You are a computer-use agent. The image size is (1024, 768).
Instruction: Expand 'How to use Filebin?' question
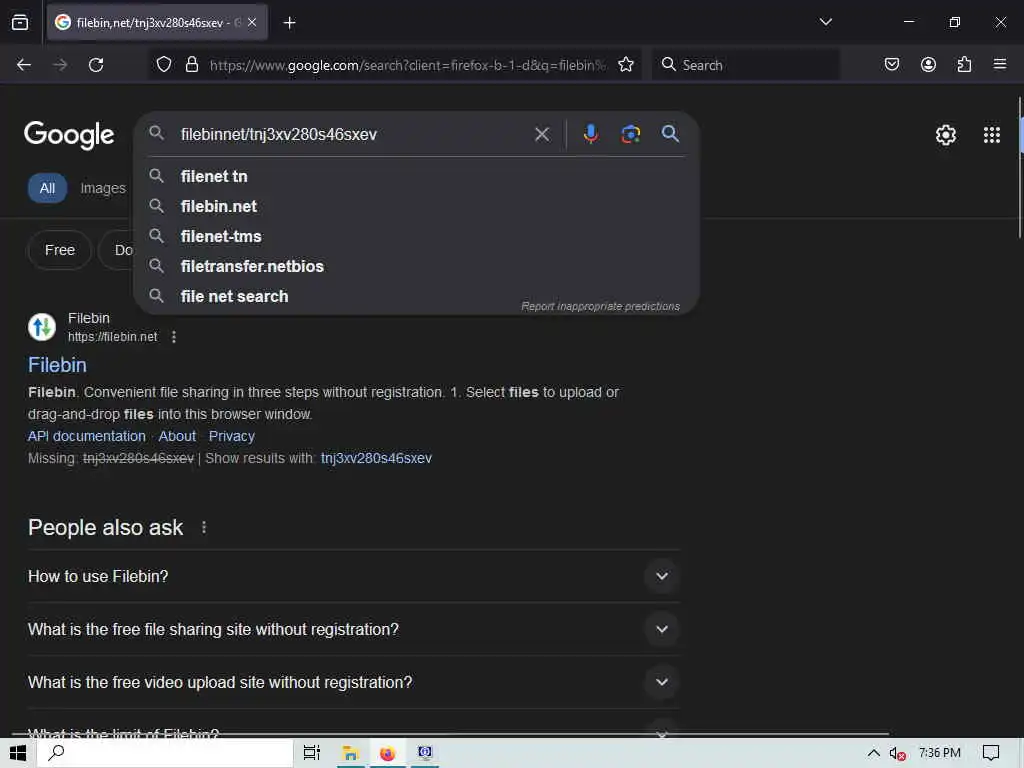pos(354,576)
